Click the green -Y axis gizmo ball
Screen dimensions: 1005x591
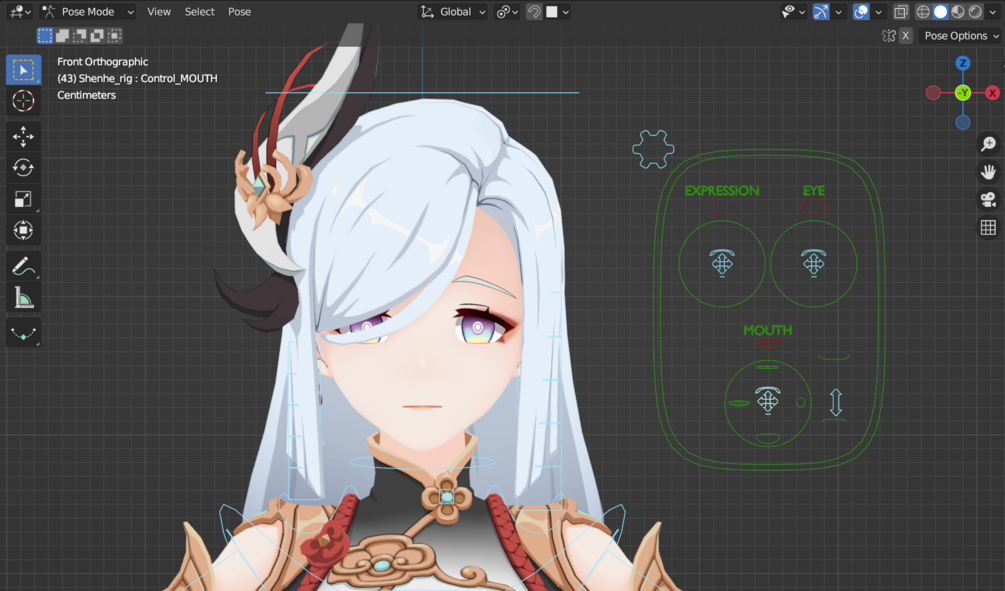tap(963, 93)
